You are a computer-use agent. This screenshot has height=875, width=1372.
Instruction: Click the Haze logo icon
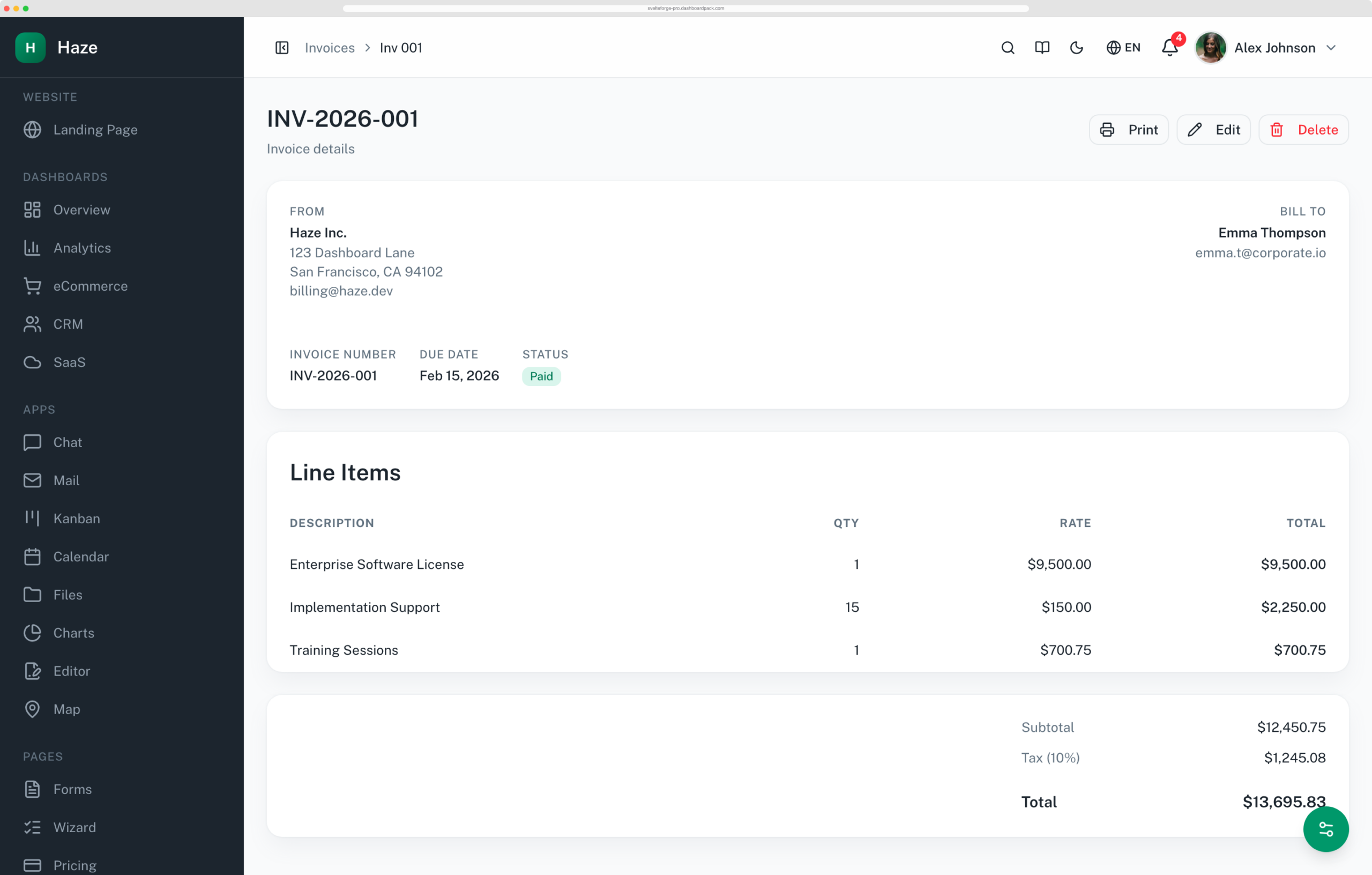pyautogui.click(x=31, y=47)
